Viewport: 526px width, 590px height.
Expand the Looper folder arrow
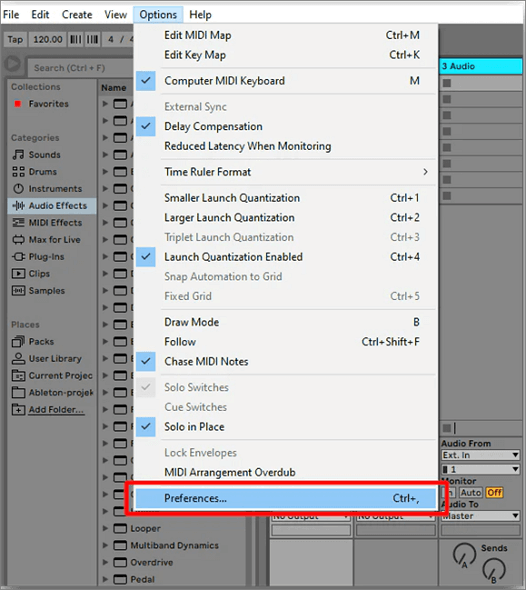pos(105,528)
